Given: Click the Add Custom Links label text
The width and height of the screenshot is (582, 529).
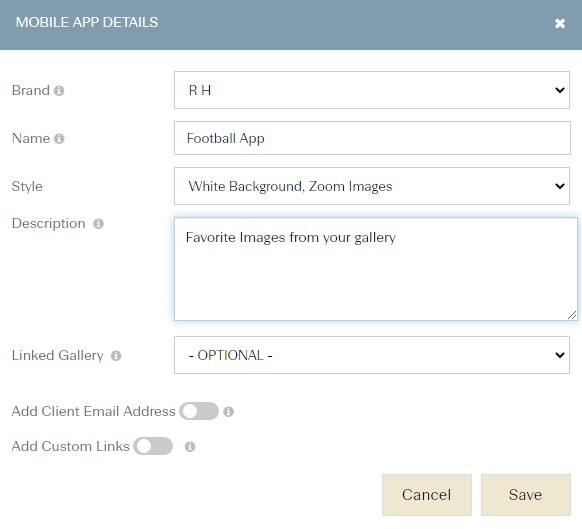Looking at the screenshot, I should [71, 446].
